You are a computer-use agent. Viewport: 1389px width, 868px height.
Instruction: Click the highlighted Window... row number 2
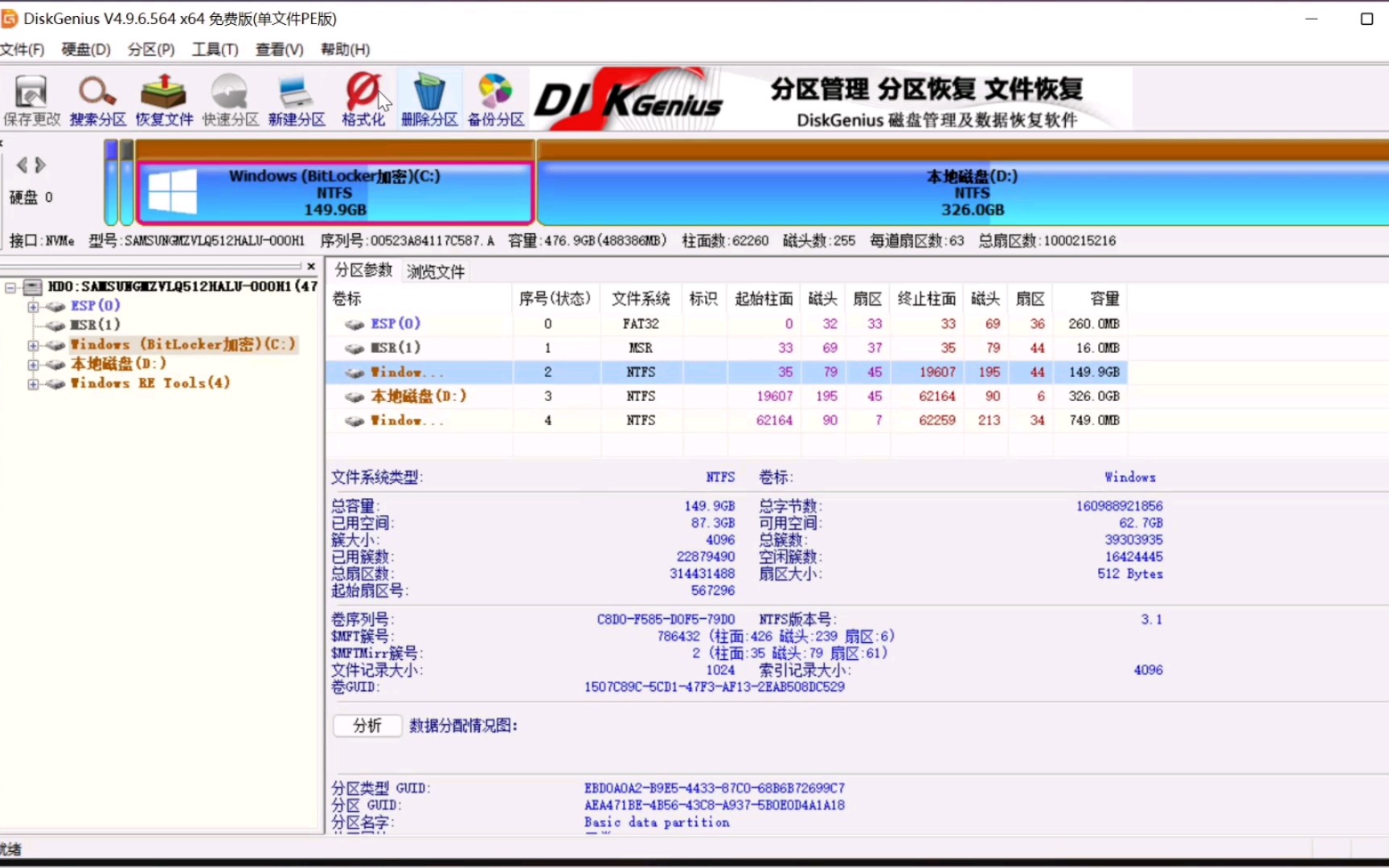[727, 372]
